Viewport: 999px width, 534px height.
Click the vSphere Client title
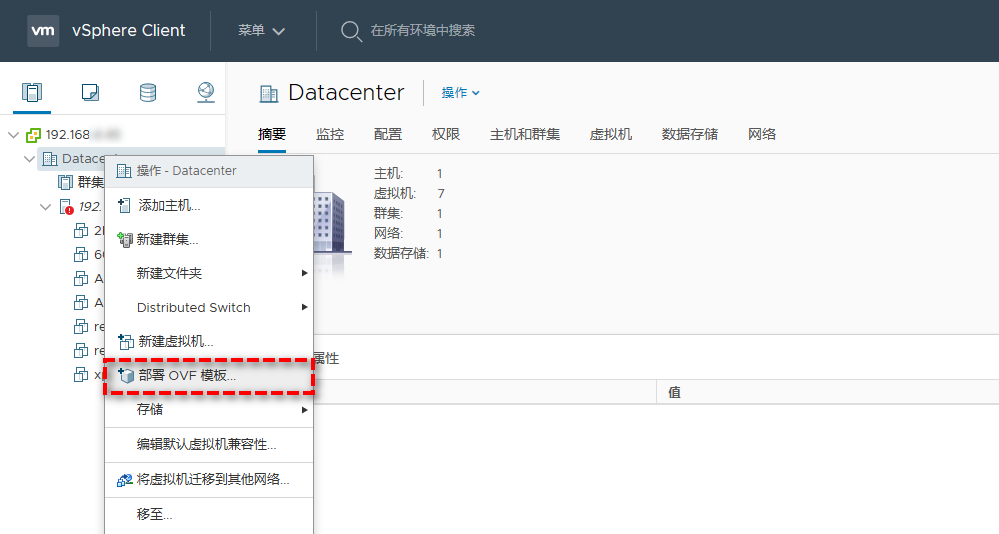pos(129,31)
